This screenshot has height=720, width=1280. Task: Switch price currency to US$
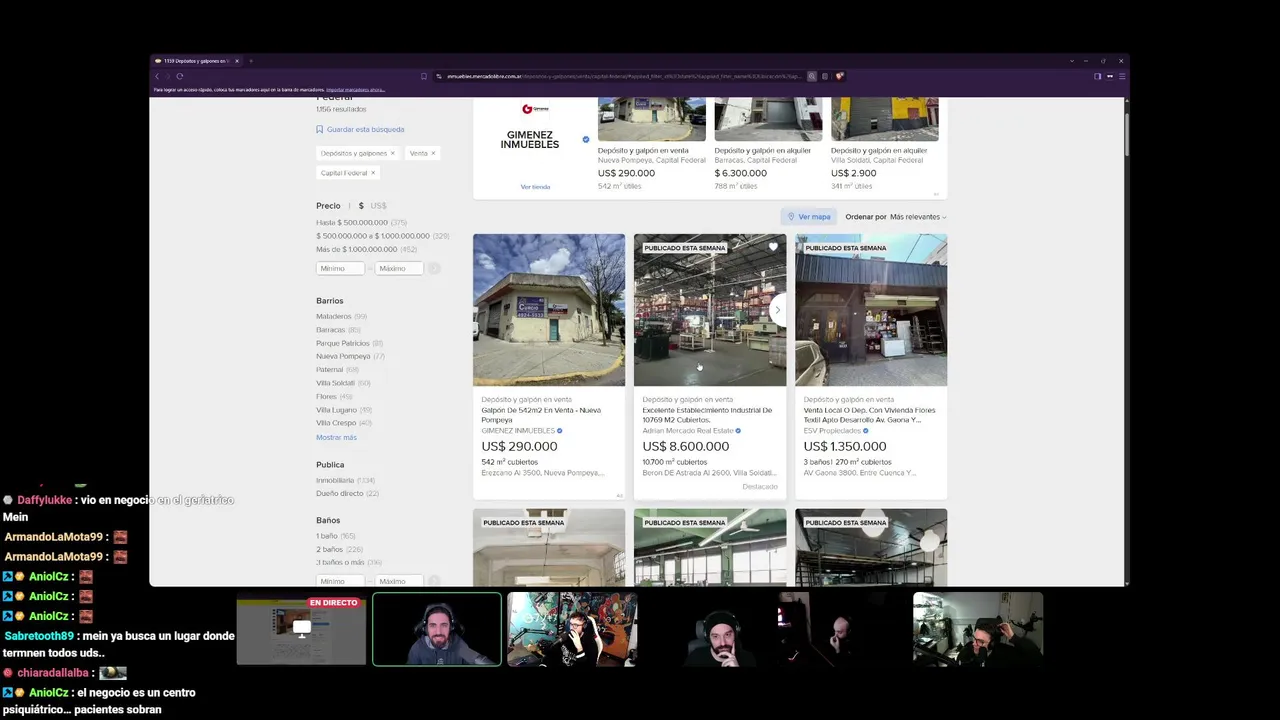(x=378, y=206)
